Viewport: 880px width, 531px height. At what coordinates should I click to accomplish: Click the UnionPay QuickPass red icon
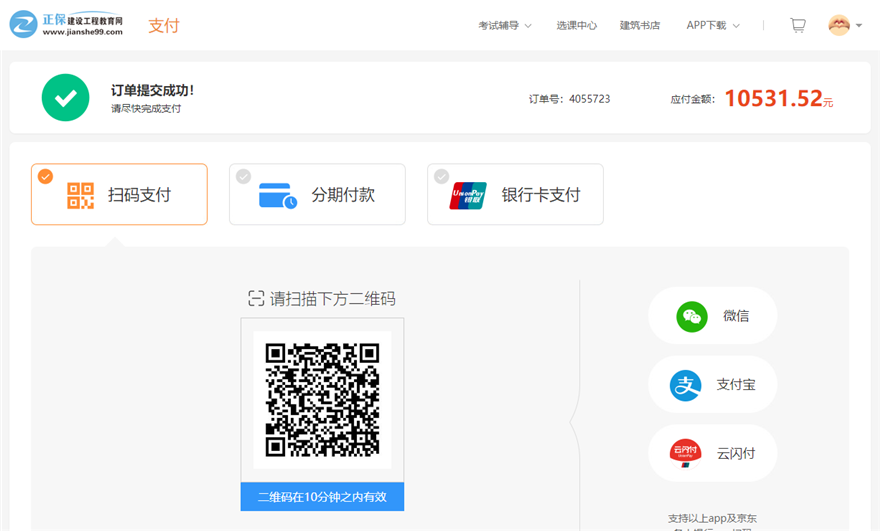(686, 453)
